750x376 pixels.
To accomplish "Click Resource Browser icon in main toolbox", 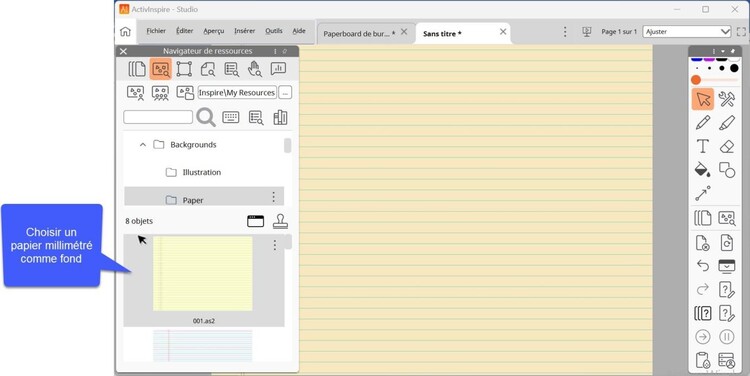I will tap(727, 218).
